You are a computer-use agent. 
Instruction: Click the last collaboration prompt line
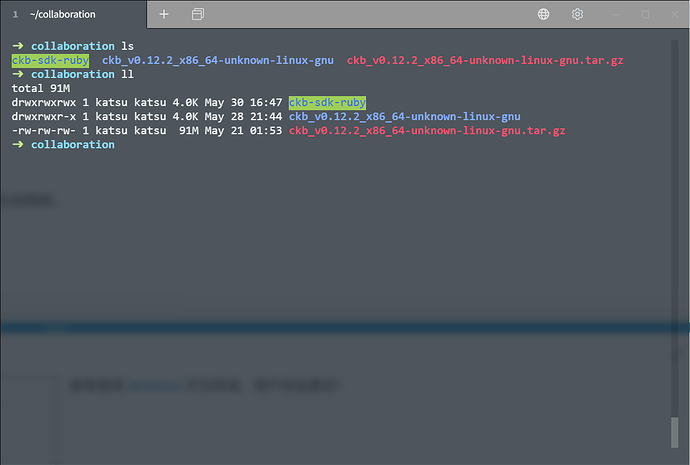[x=63, y=145]
